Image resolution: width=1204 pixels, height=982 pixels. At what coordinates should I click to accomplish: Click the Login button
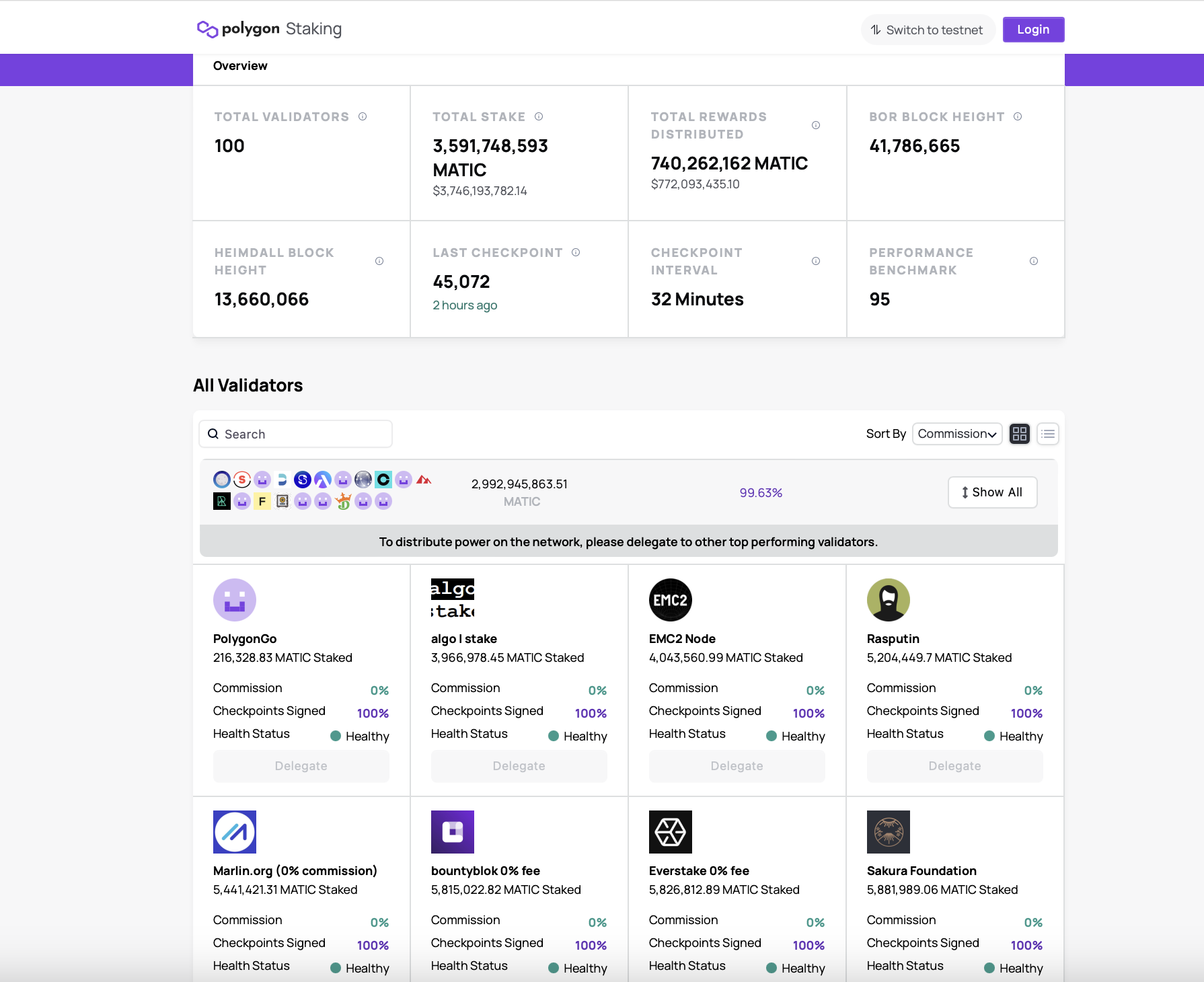coord(1033,30)
